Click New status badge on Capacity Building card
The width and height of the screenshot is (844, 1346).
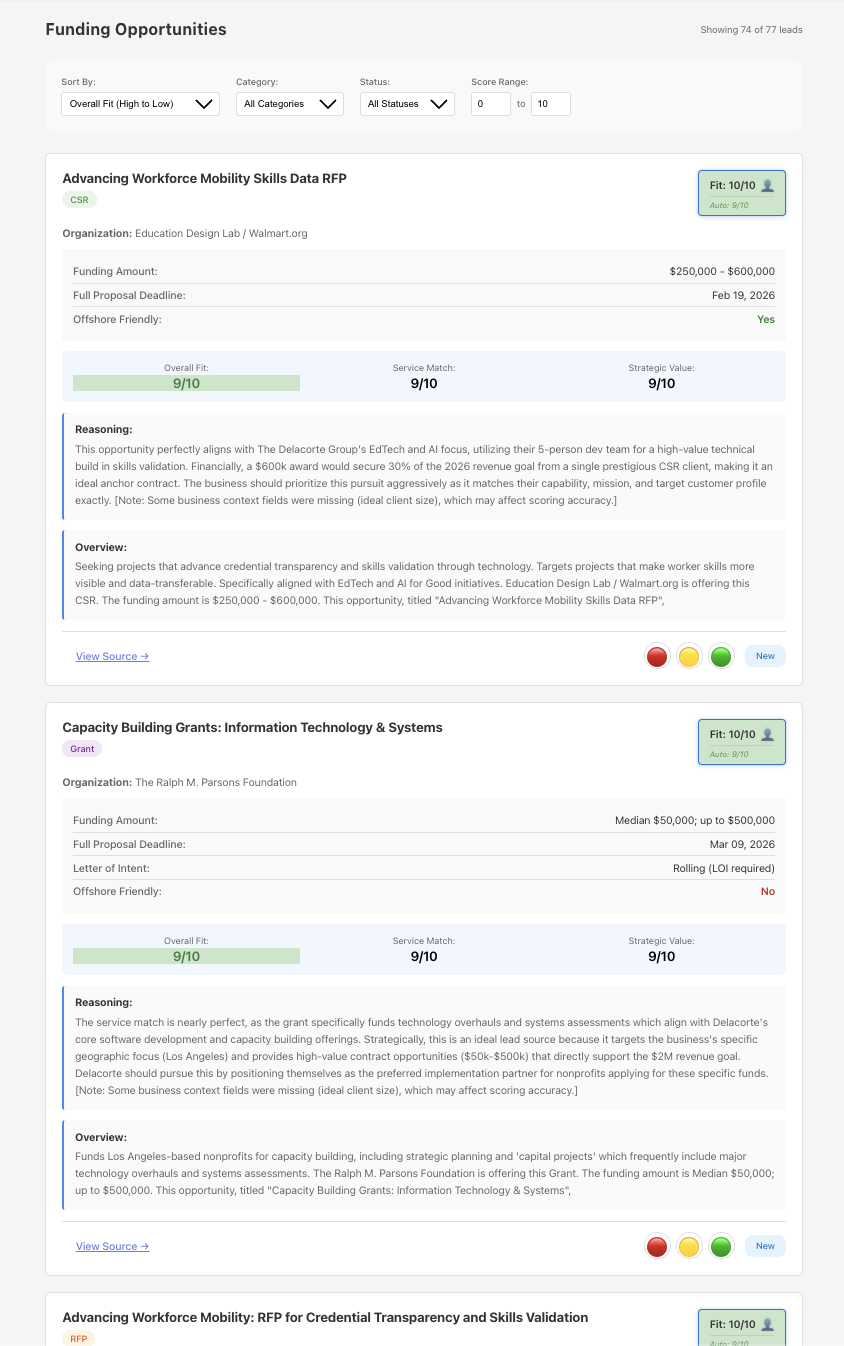[765, 1246]
